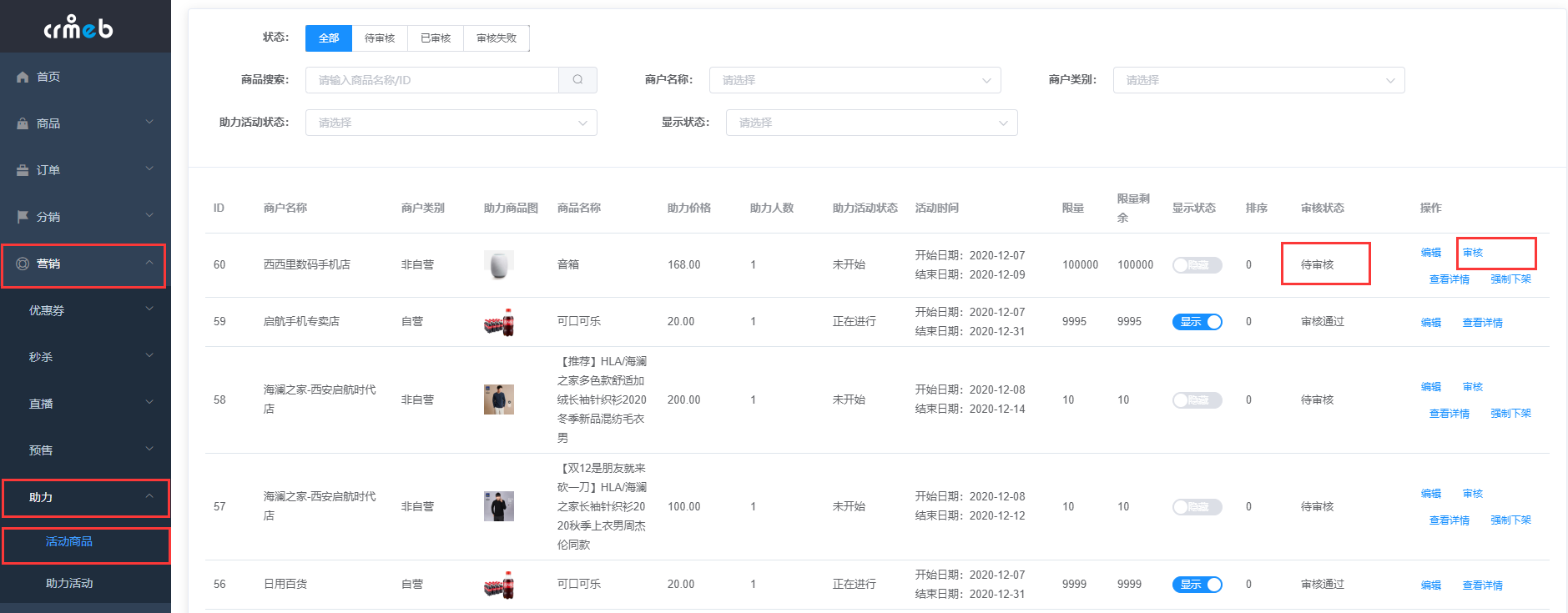1568x613 pixels.
Task: Click merchant name 日用百货
Action: click(x=285, y=585)
